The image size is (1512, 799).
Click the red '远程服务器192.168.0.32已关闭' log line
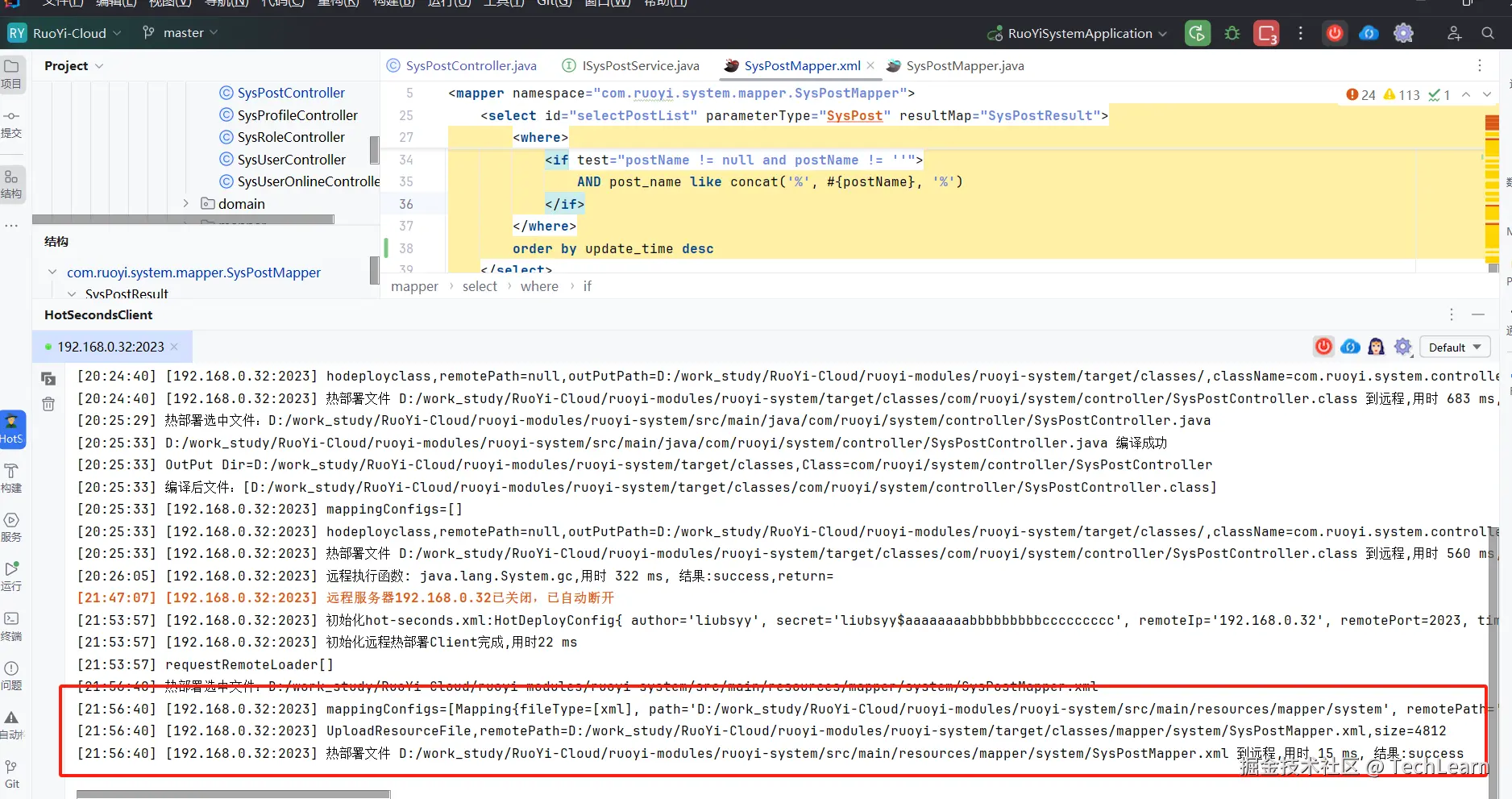tap(346, 597)
